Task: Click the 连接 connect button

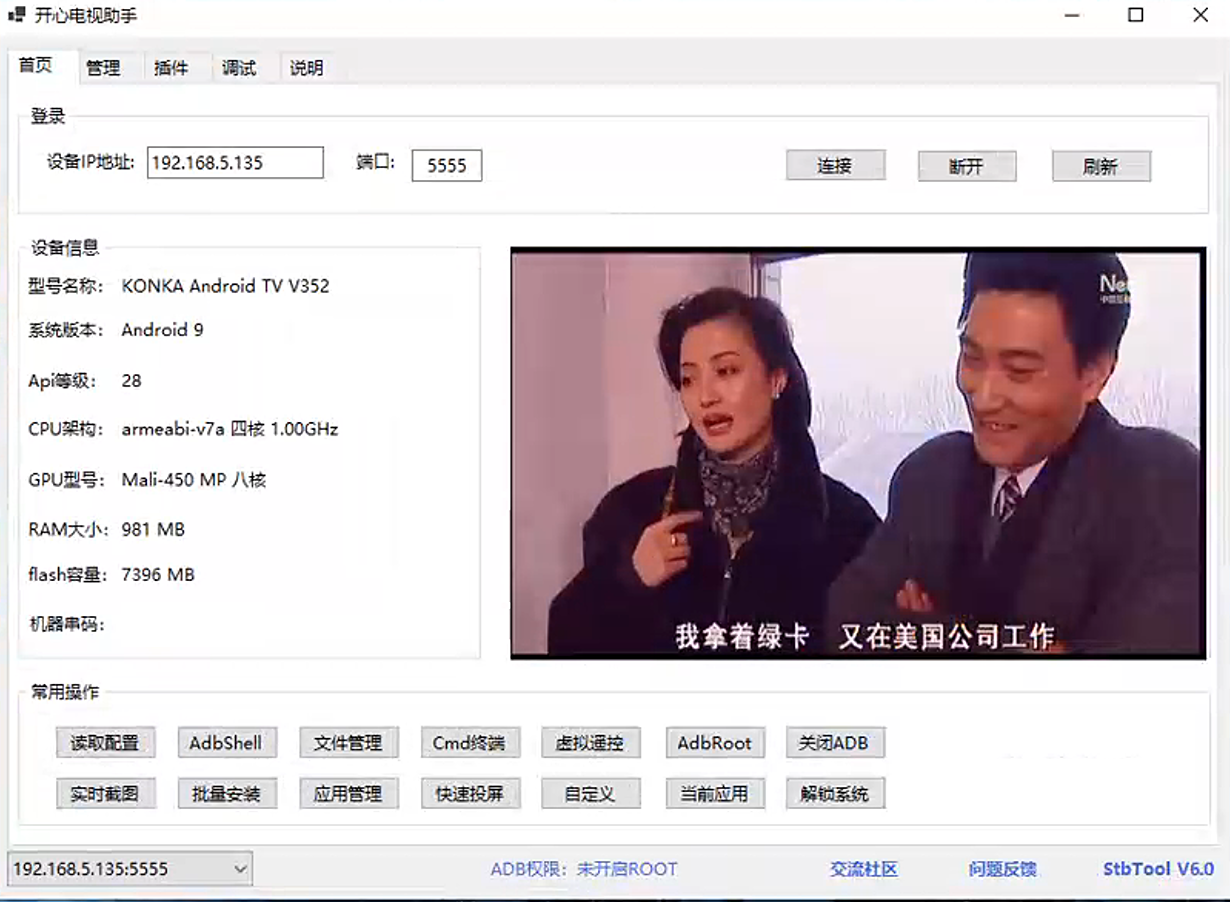Action: click(x=835, y=166)
